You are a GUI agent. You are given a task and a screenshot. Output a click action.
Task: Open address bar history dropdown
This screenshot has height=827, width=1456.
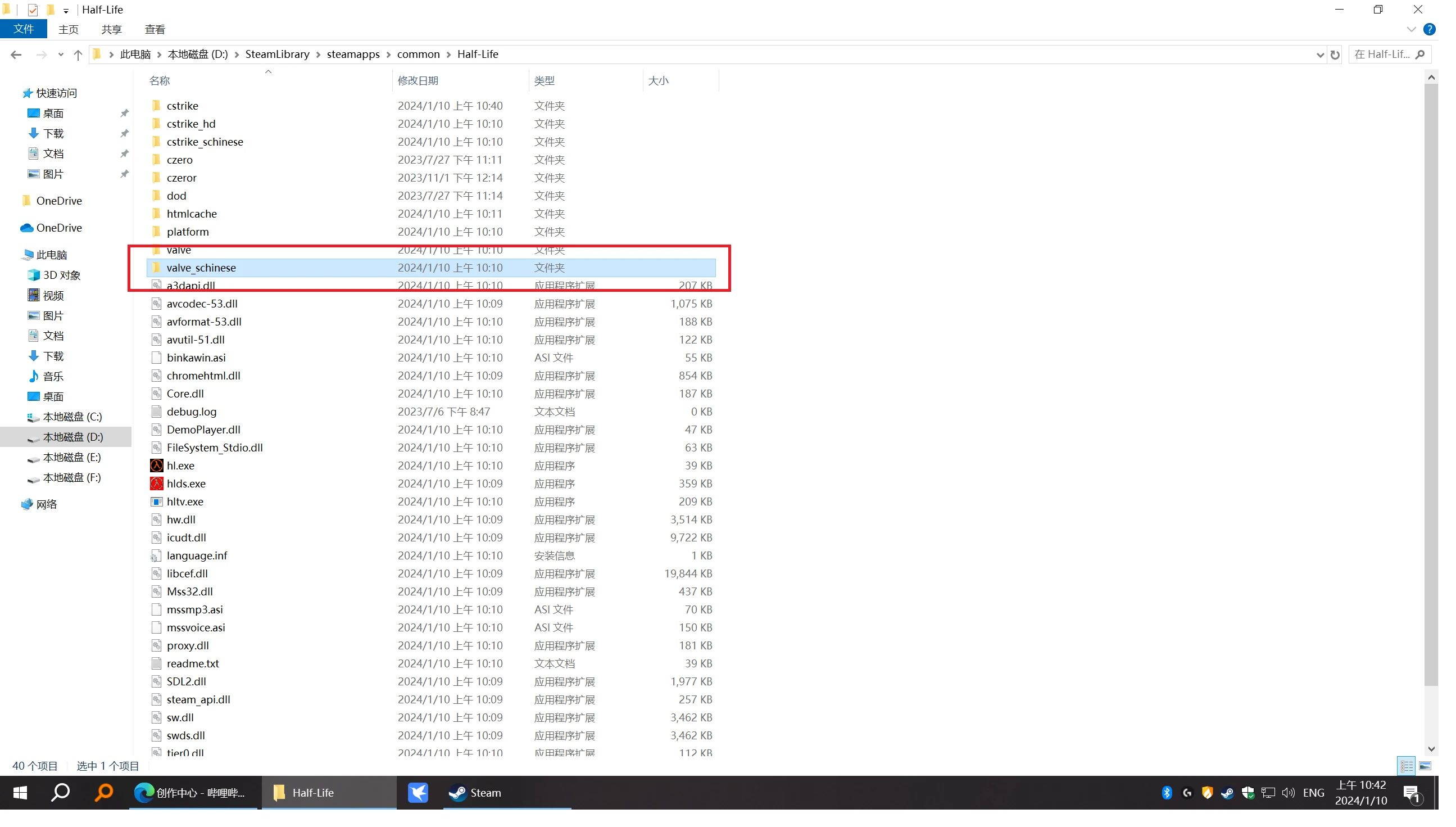click(x=1320, y=55)
